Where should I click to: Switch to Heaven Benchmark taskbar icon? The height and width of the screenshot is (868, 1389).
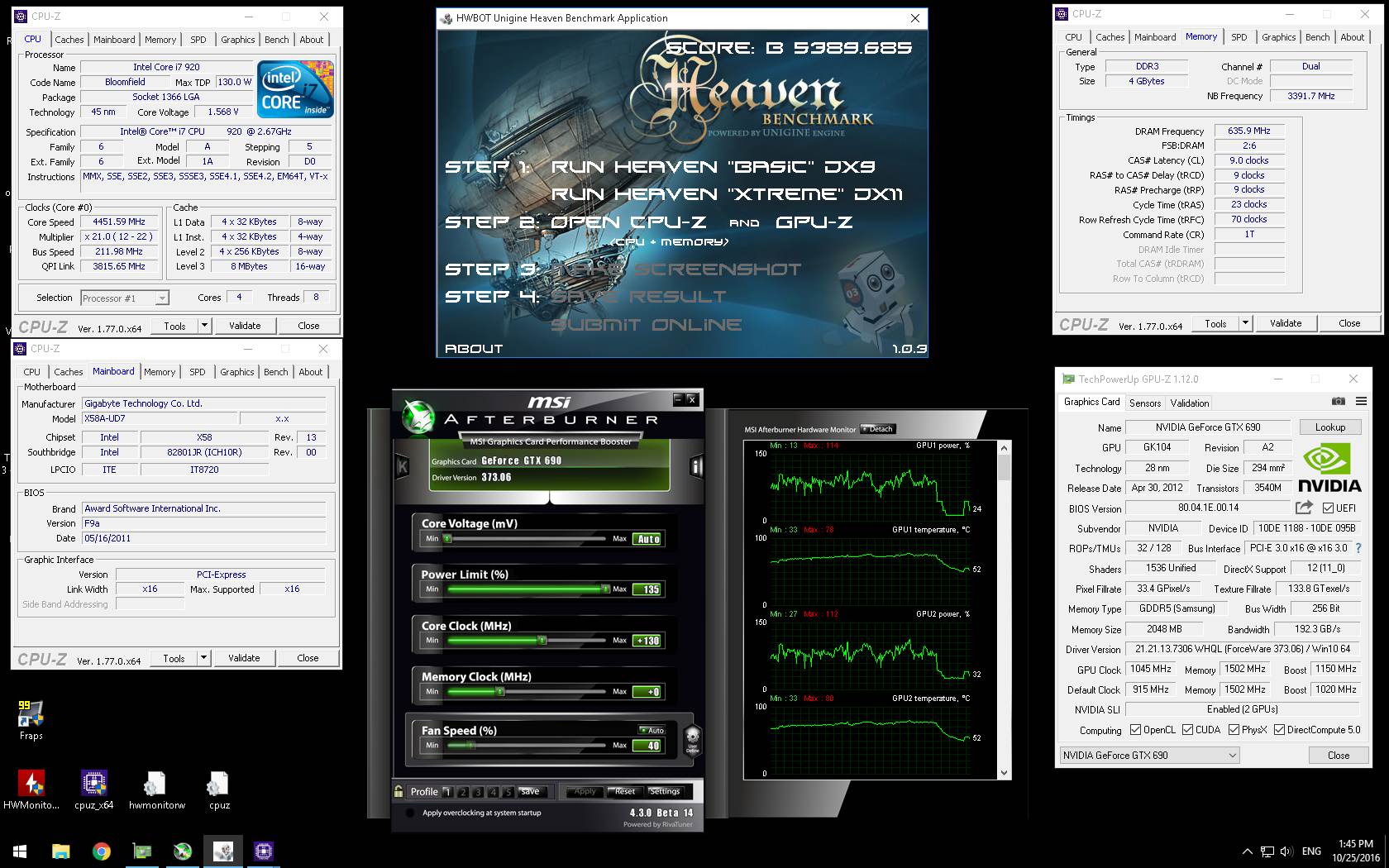pos(223,851)
